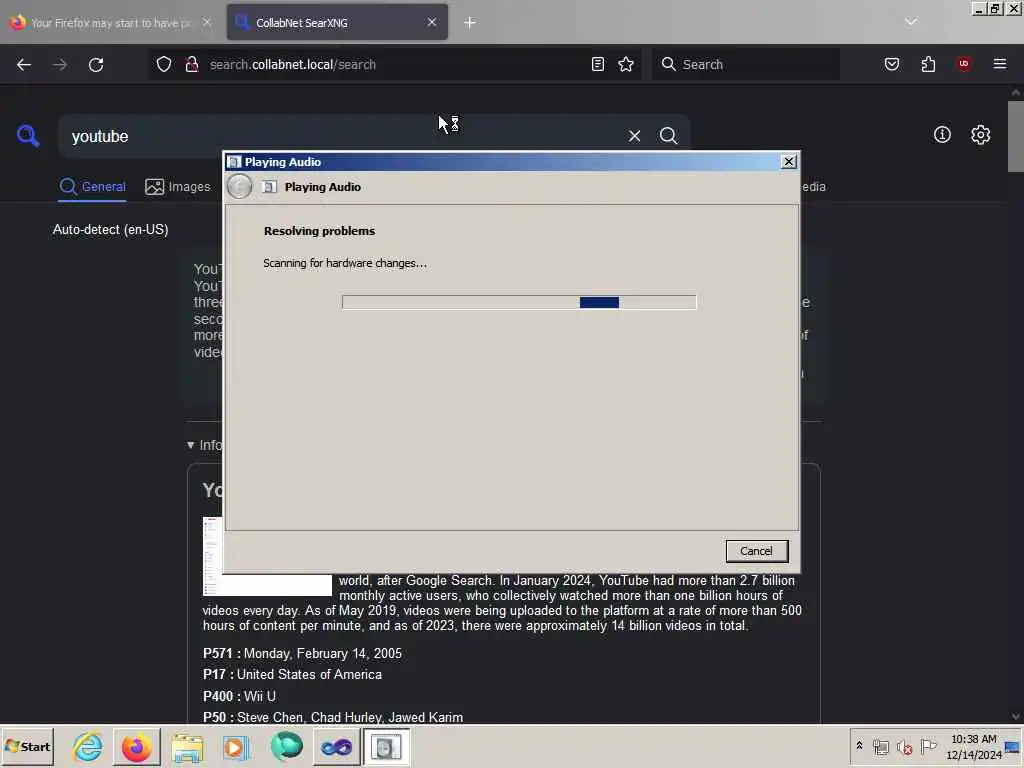Click the muted volume tray icon
Screen dimensions: 1024x768
[904, 746]
